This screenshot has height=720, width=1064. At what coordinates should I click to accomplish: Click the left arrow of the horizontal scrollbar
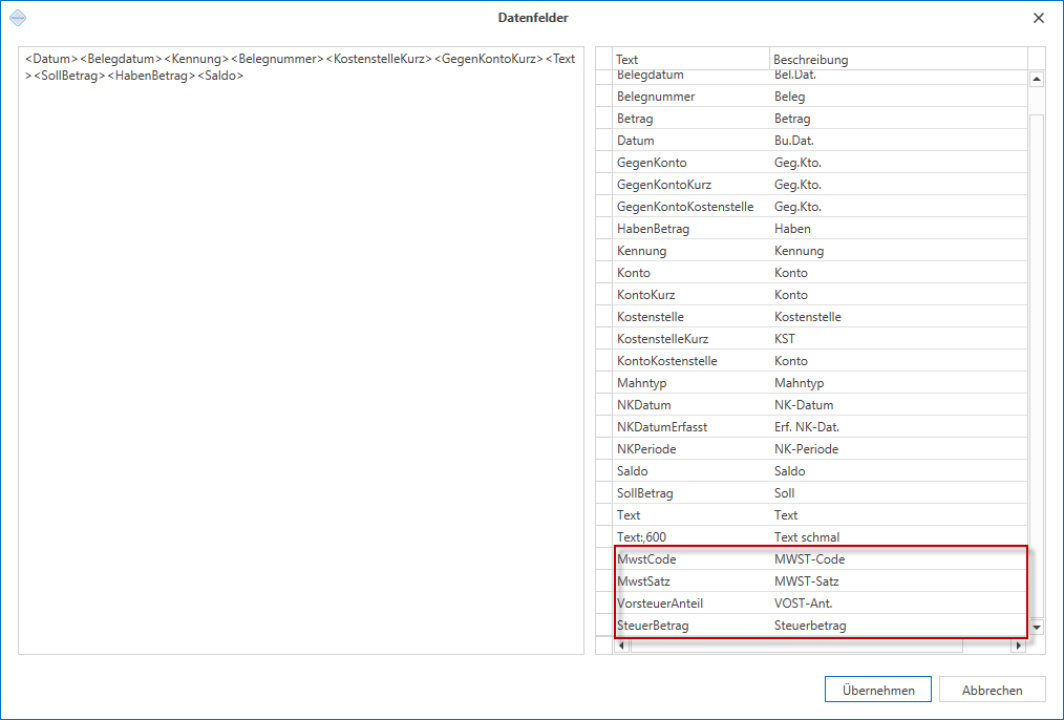(x=622, y=645)
